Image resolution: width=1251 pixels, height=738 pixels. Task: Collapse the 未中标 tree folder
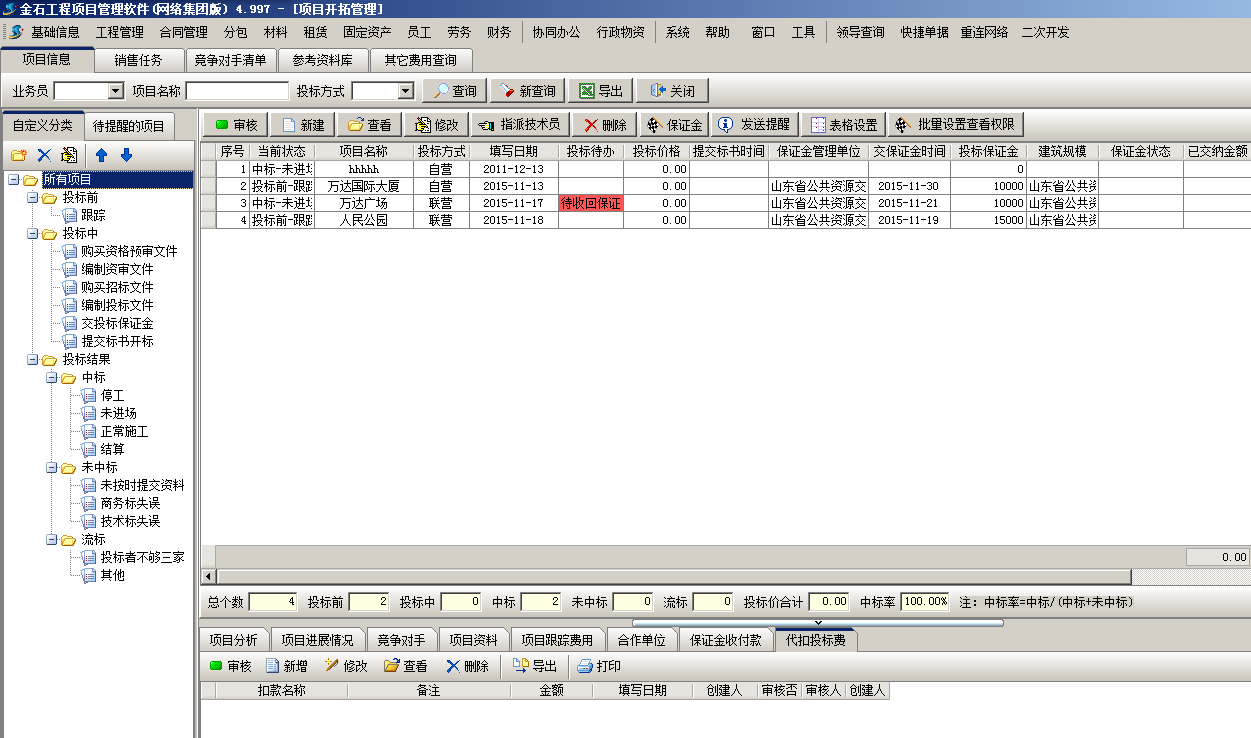coord(52,468)
